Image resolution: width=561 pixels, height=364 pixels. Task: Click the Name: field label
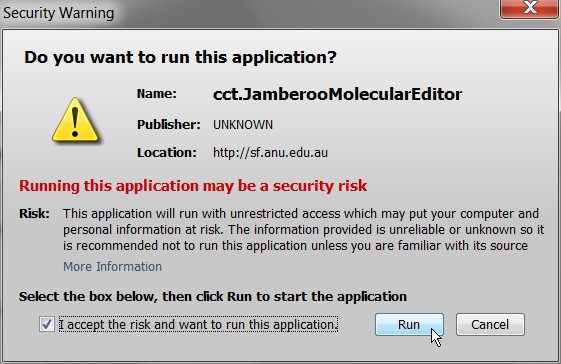(157, 94)
